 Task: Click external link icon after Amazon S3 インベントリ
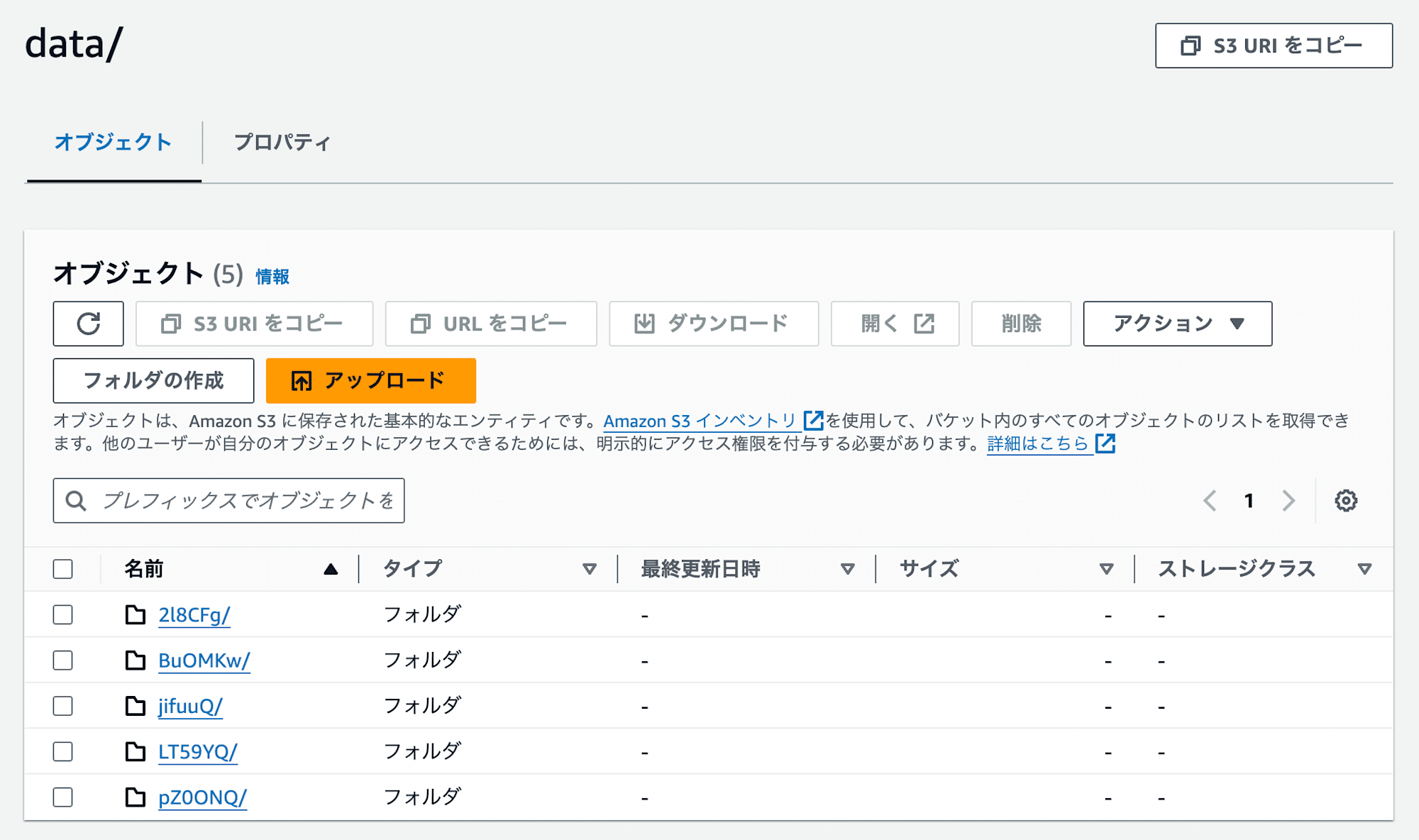pyautogui.click(x=813, y=421)
